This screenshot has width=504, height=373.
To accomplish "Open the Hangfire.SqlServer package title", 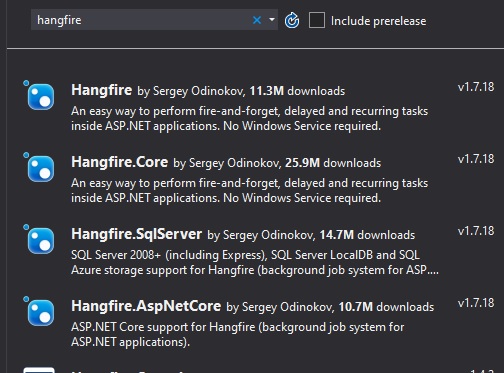I will pos(137,235).
